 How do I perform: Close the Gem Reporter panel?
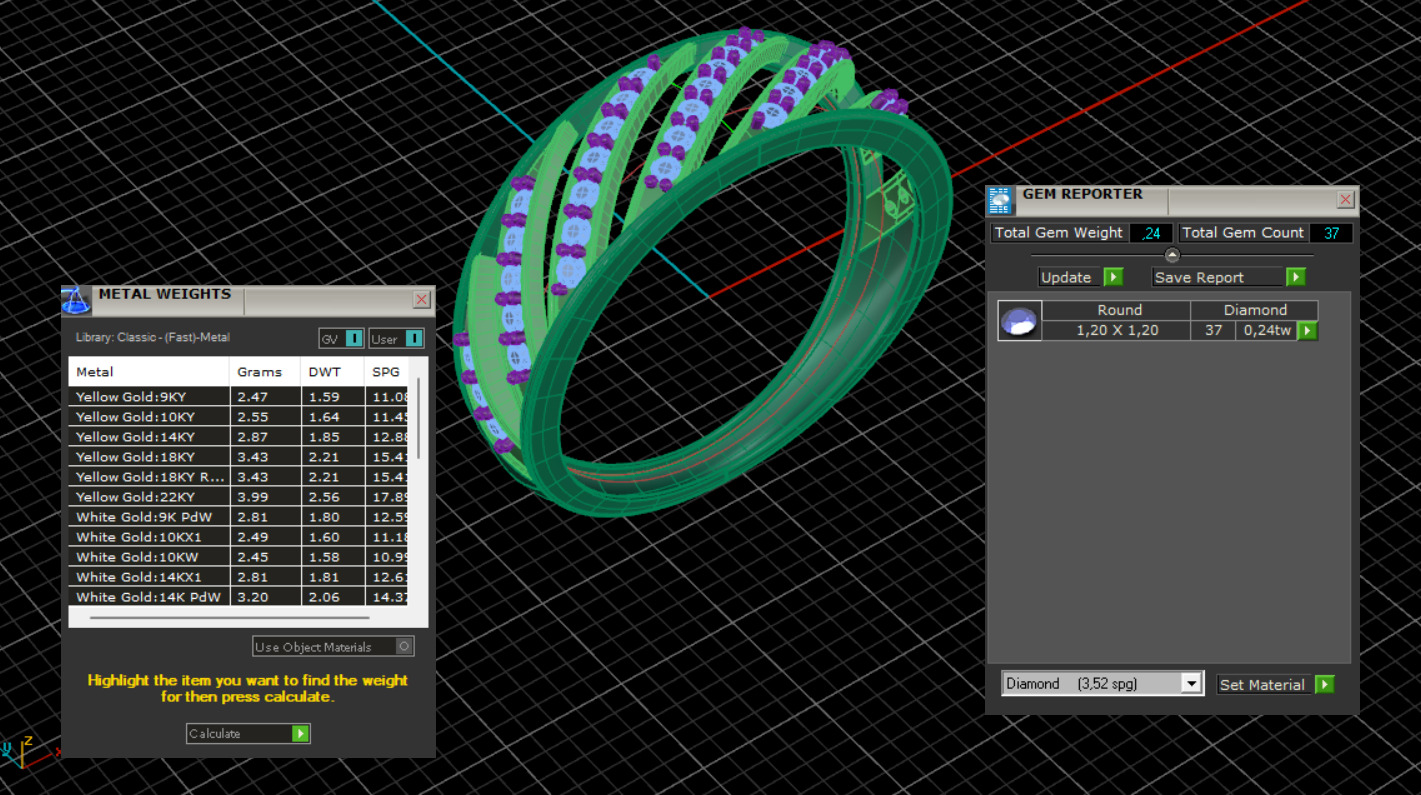tap(1346, 200)
